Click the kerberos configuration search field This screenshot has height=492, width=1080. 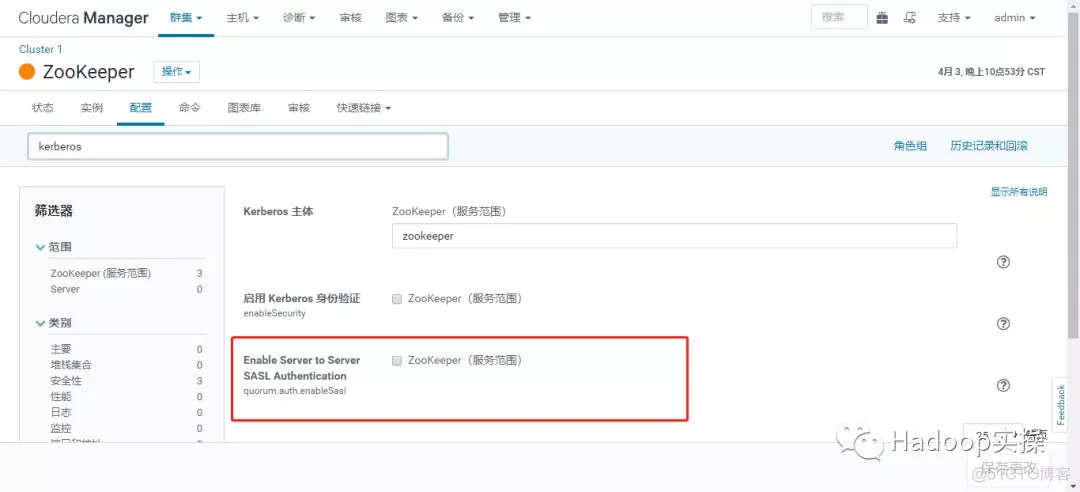tap(238, 147)
